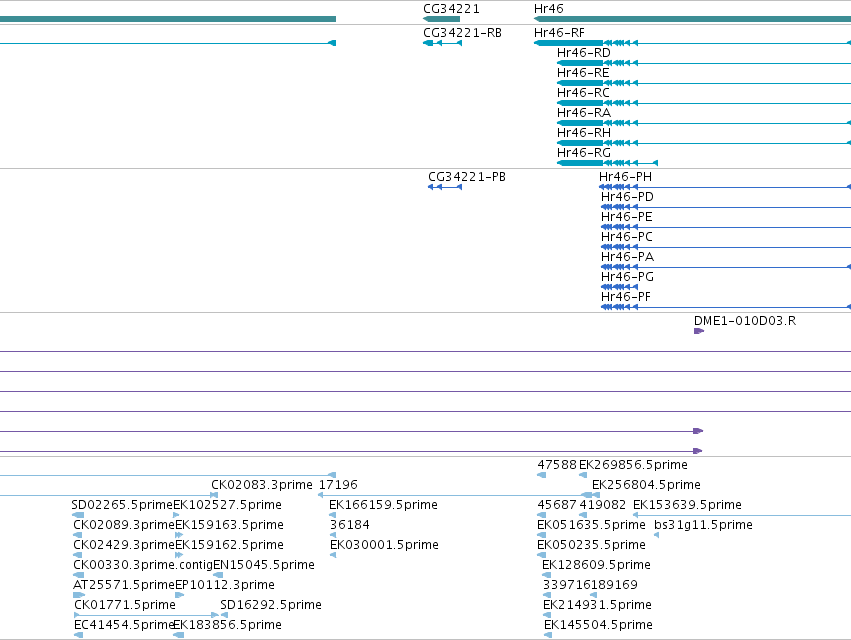The height and width of the screenshot is (640, 851).
Task: Click the CK00330.3prime.contig label
Action: pos(143,565)
